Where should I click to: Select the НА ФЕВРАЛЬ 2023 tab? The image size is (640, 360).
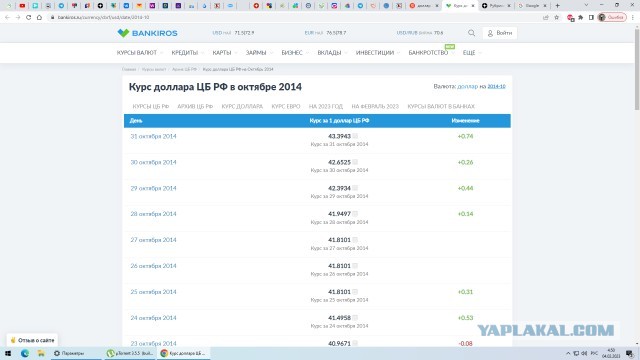[375, 107]
